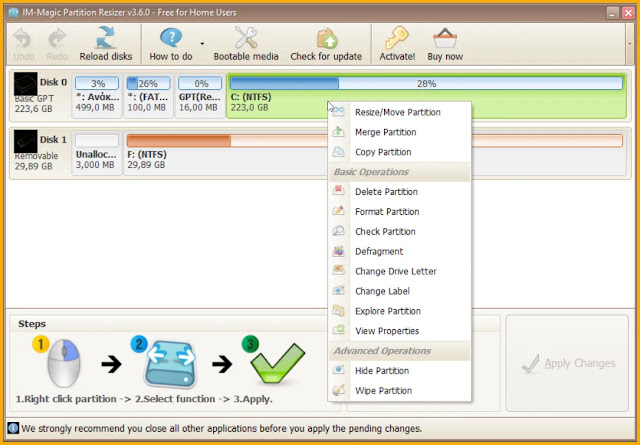Select Change Drive Letter menu entry

[400, 271]
